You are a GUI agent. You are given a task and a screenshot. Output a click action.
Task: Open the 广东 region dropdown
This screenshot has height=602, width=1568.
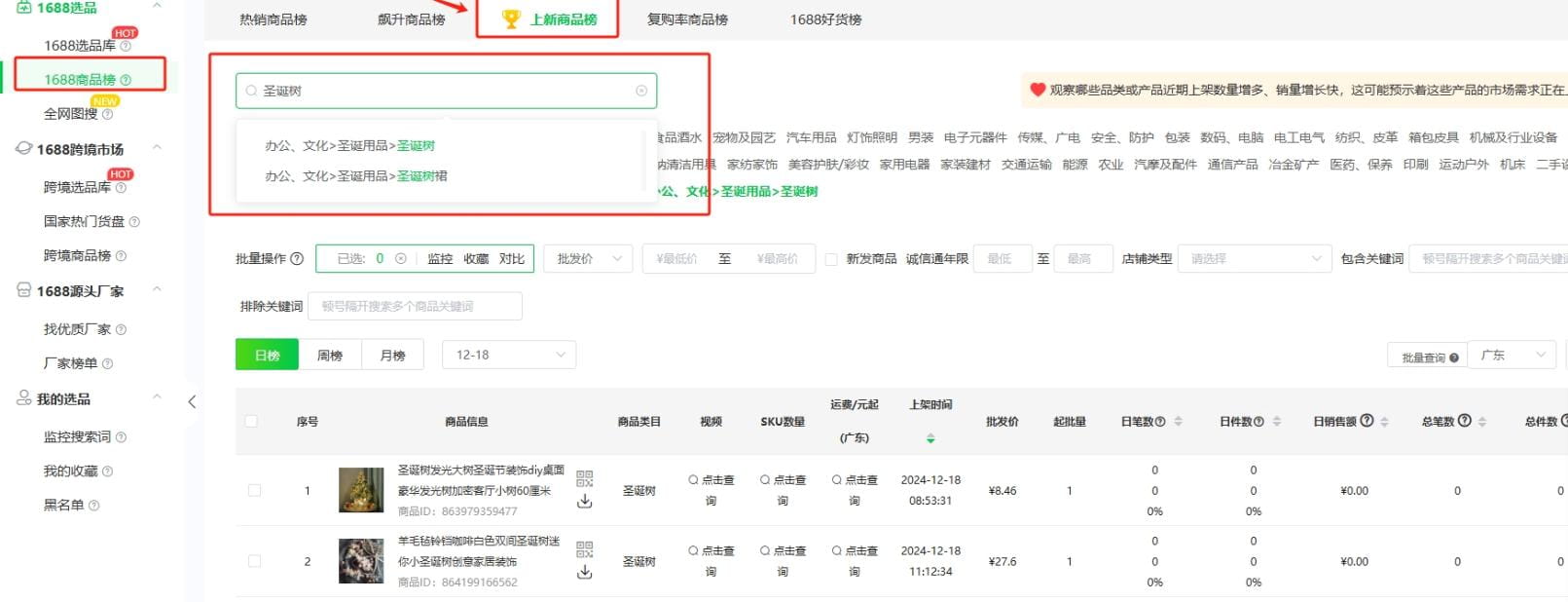pyautogui.click(x=1512, y=356)
